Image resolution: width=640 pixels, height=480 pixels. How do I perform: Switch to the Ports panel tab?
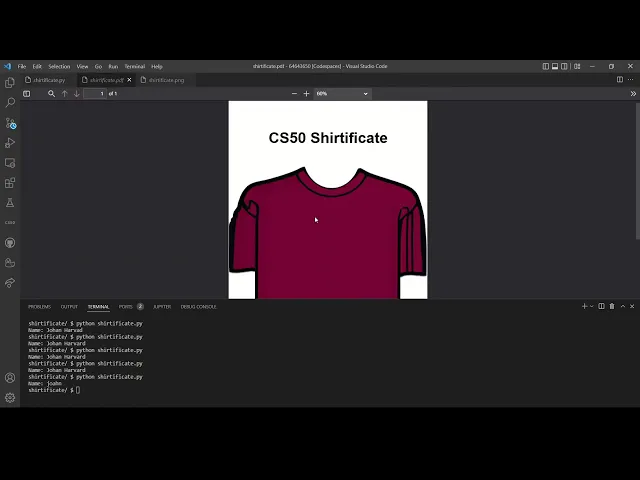(126, 307)
